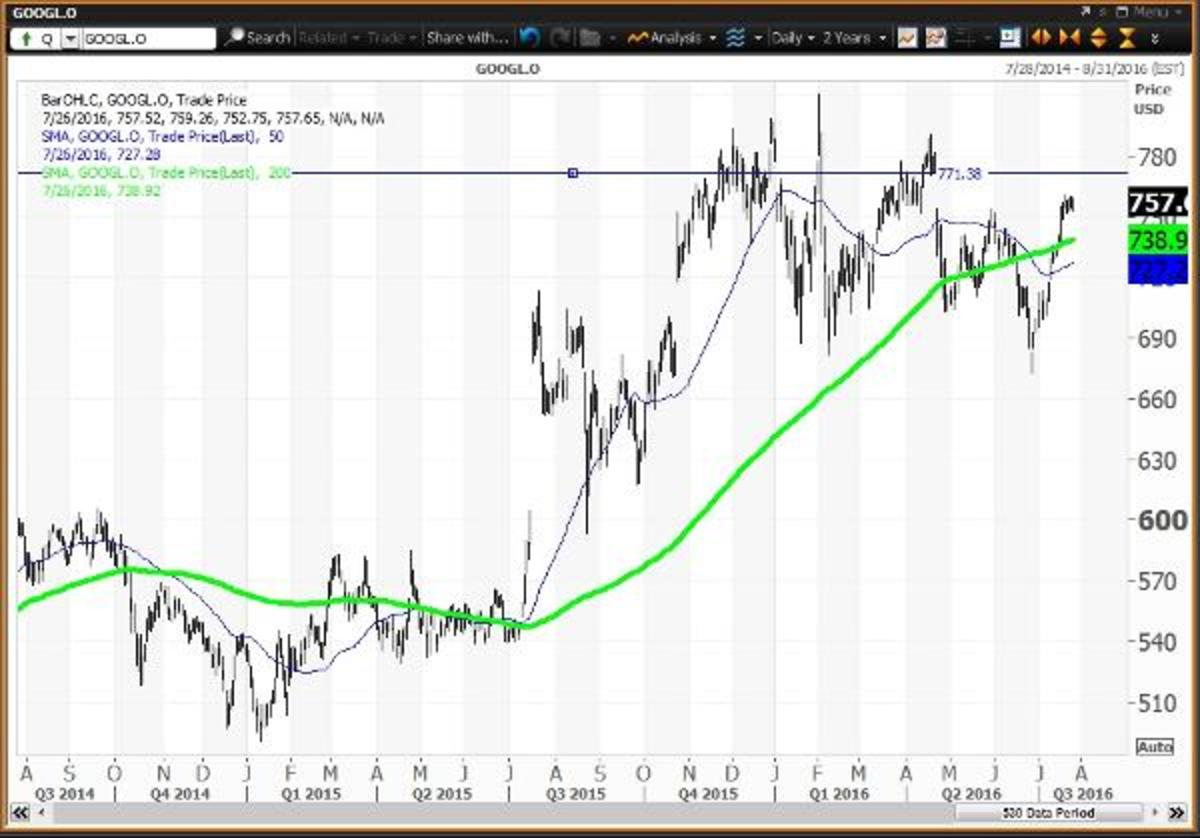Click the horizontal compress orange arrows icon
Screen dimensions: 1200x838
tap(1069, 38)
